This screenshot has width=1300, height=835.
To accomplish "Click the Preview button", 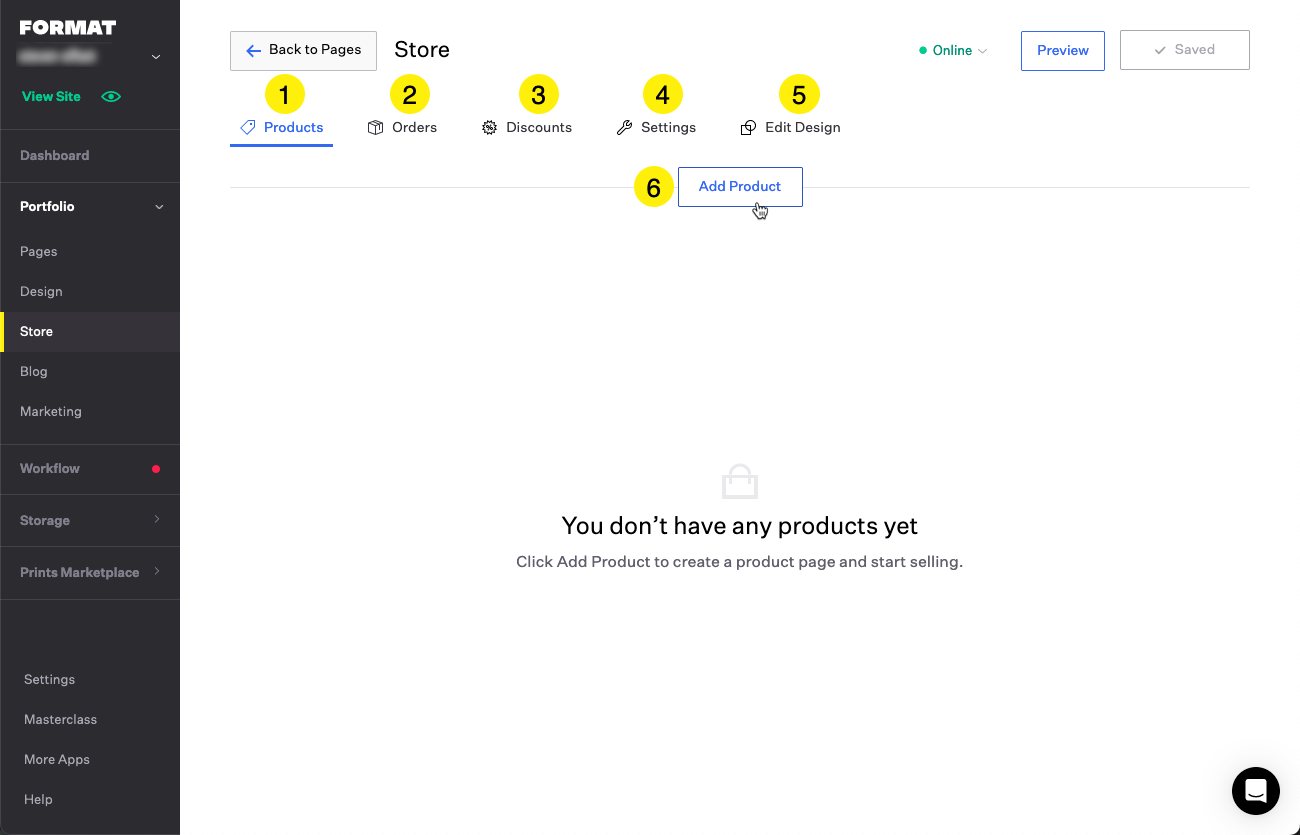I will pyautogui.click(x=1062, y=51).
